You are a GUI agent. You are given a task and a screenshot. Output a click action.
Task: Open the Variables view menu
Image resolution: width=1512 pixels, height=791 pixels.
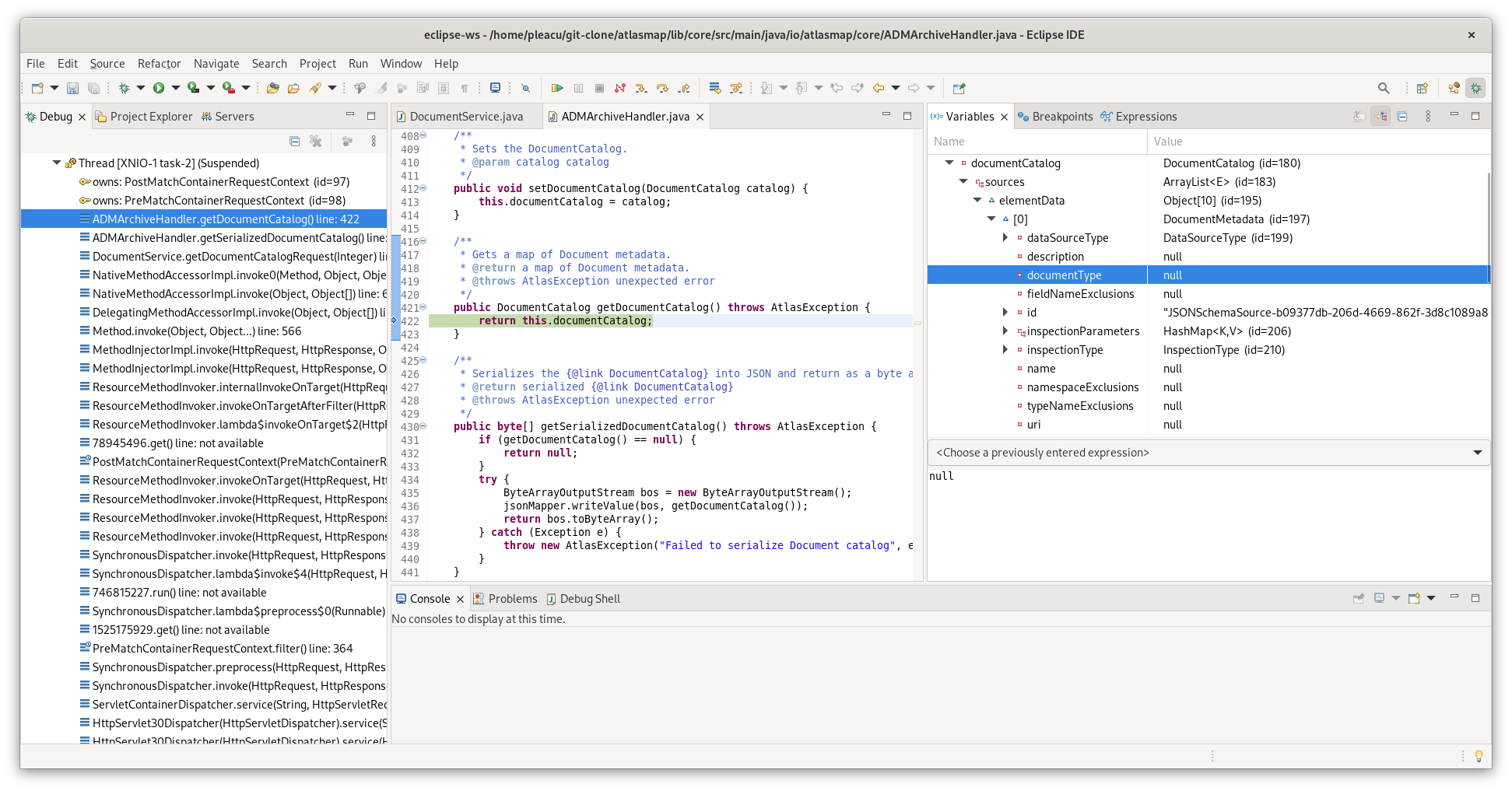(x=1428, y=116)
